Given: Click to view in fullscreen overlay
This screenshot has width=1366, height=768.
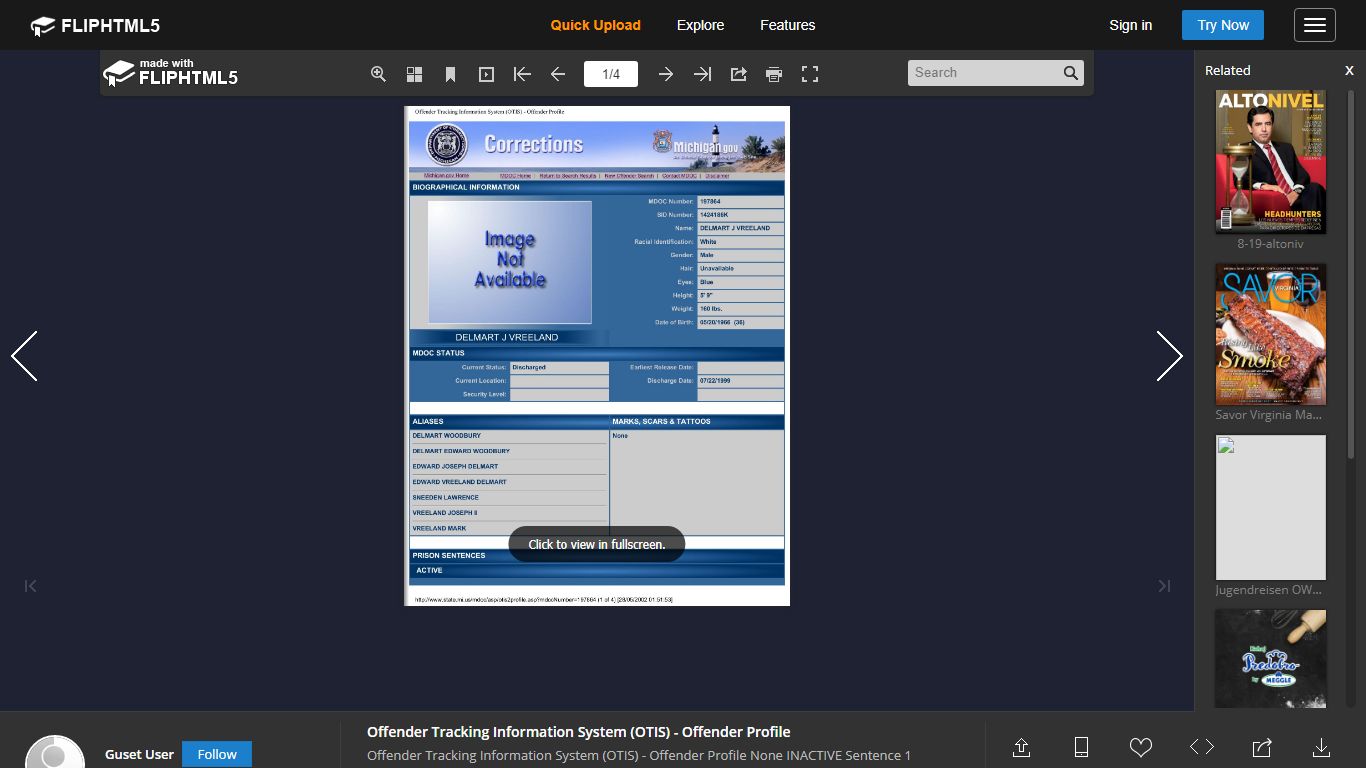Looking at the screenshot, I should [596, 544].
